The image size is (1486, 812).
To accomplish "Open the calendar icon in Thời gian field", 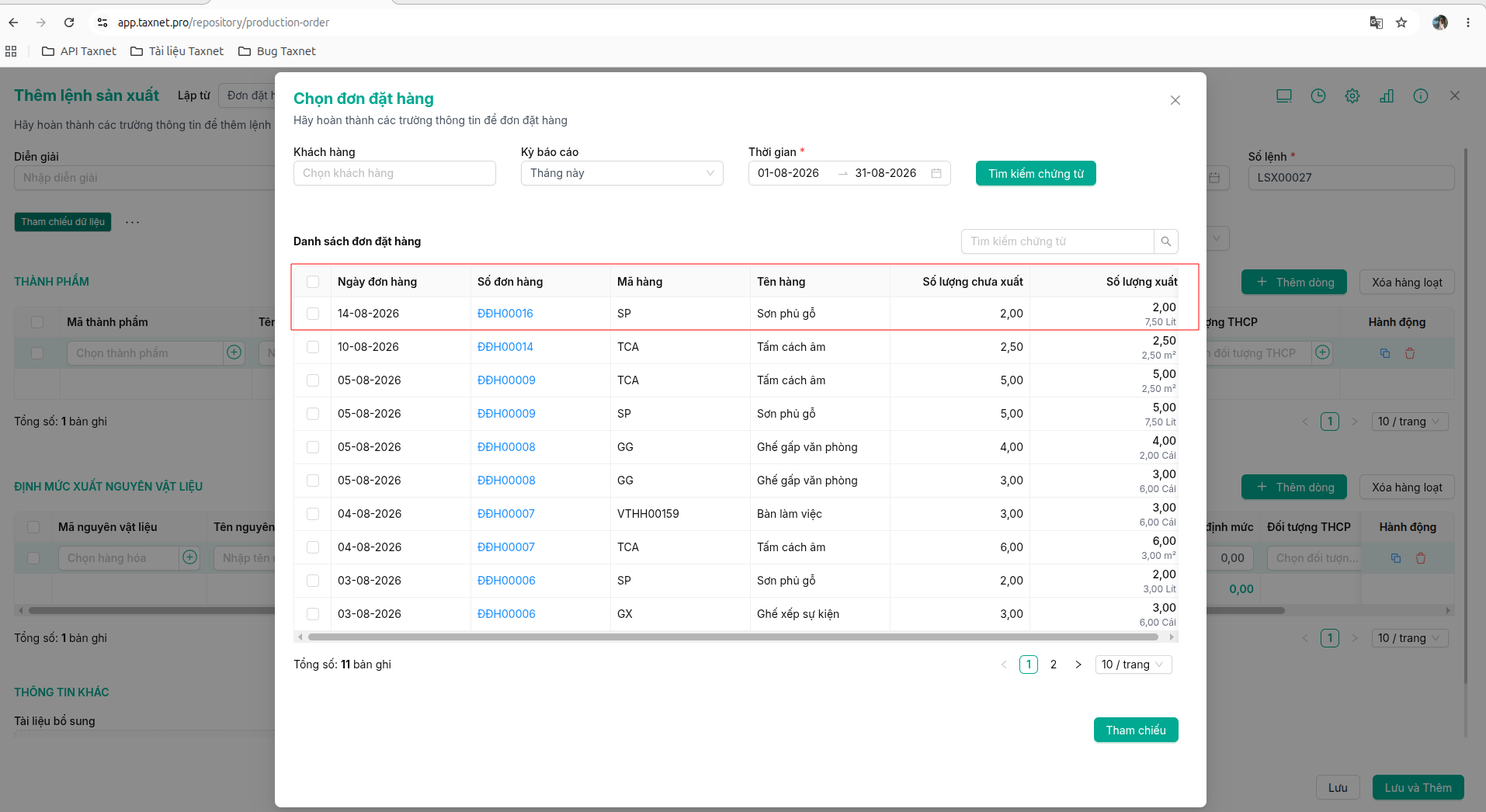I will coord(936,173).
